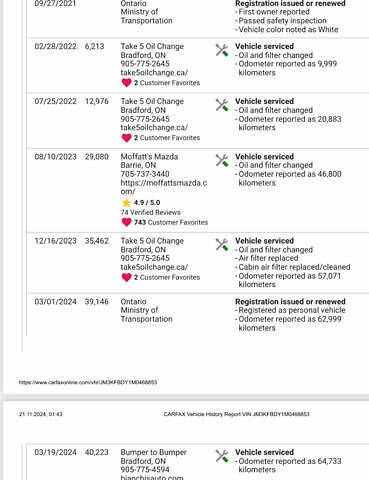Viewport: 369px width, 480px height.
Task: Open take5oilchange.ca link in 07/25/2022 entry
Action: click(154, 128)
